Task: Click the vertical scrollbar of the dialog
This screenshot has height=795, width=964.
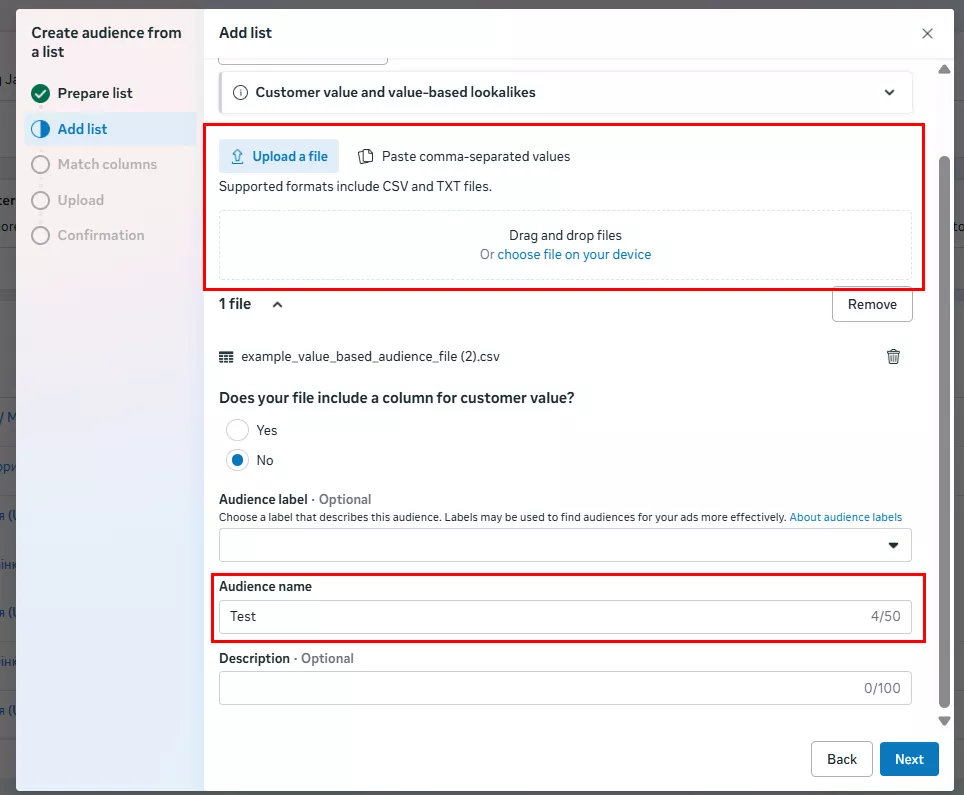Action: pos(944,430)
